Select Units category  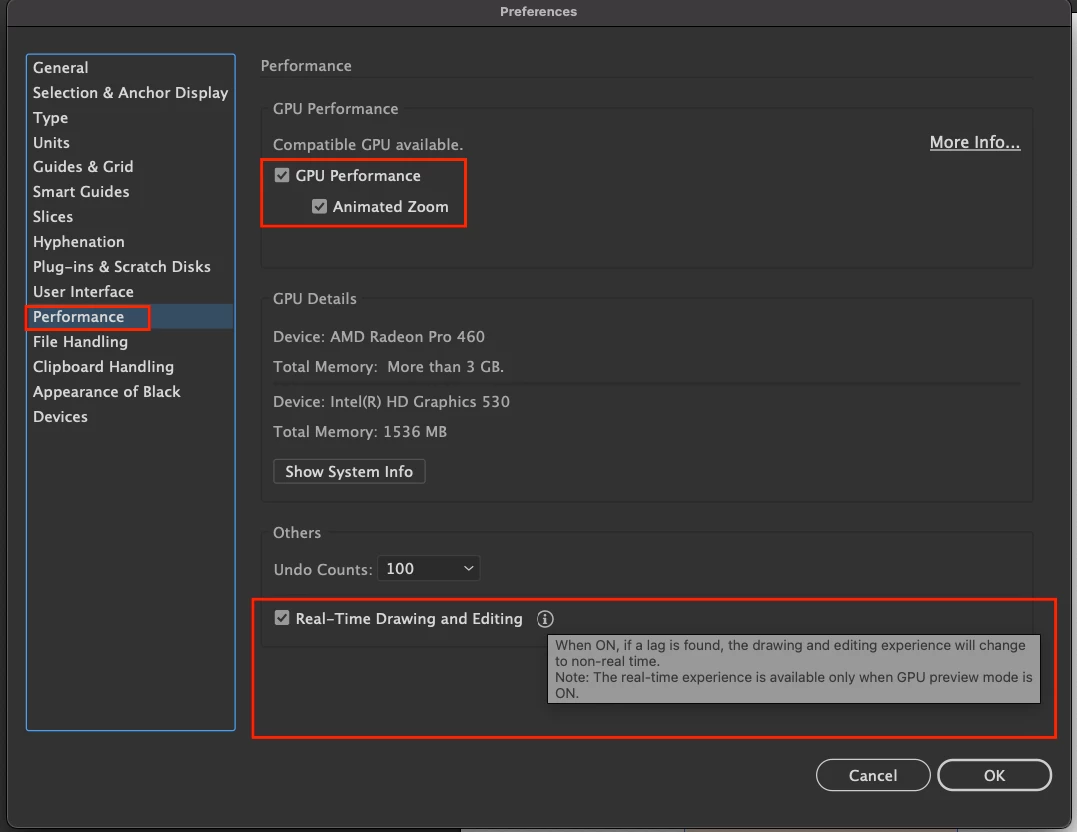131,142
